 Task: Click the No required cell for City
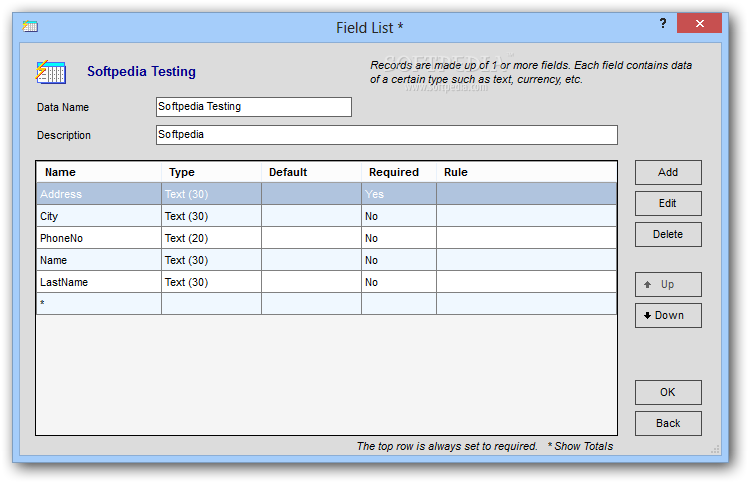tap(399, 216)
